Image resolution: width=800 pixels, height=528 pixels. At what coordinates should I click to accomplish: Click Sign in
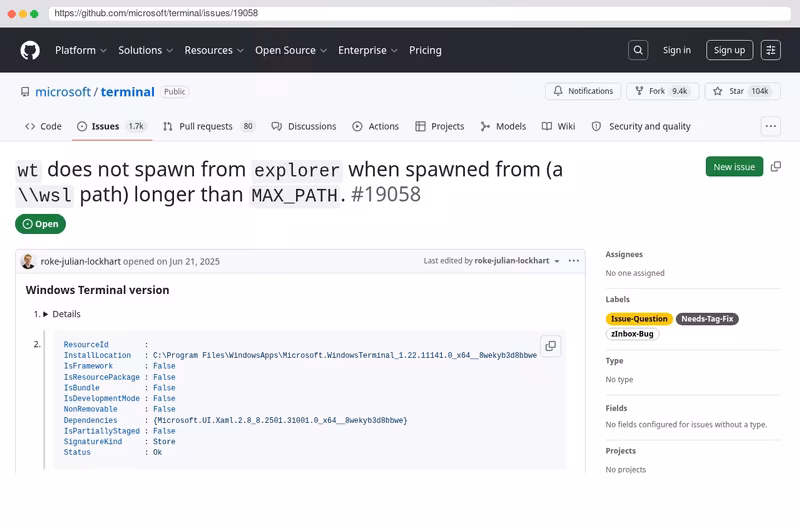pos(677,50)
